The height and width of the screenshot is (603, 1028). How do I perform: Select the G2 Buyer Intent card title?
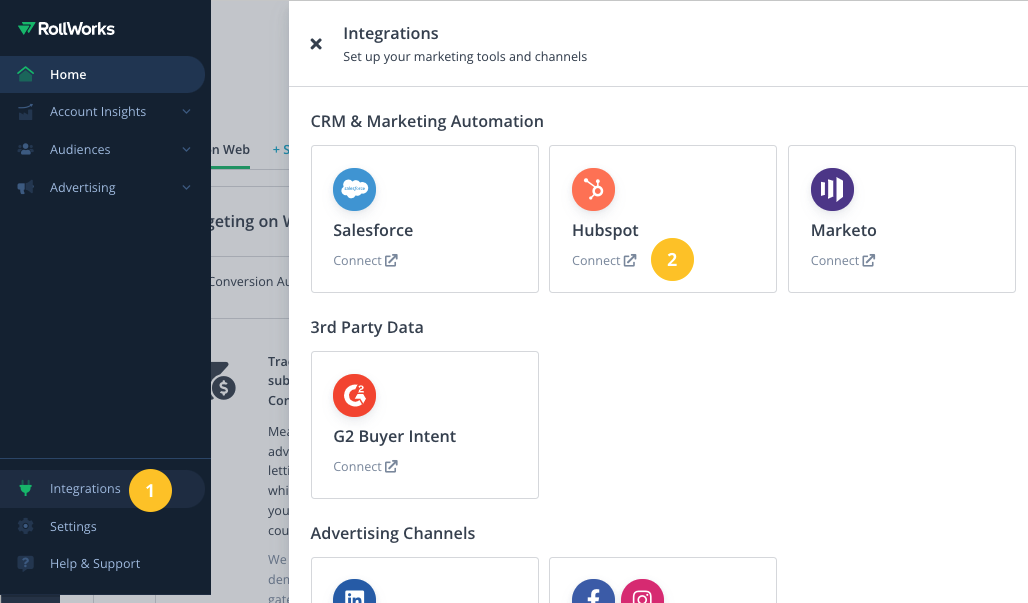tap(395, 437)
